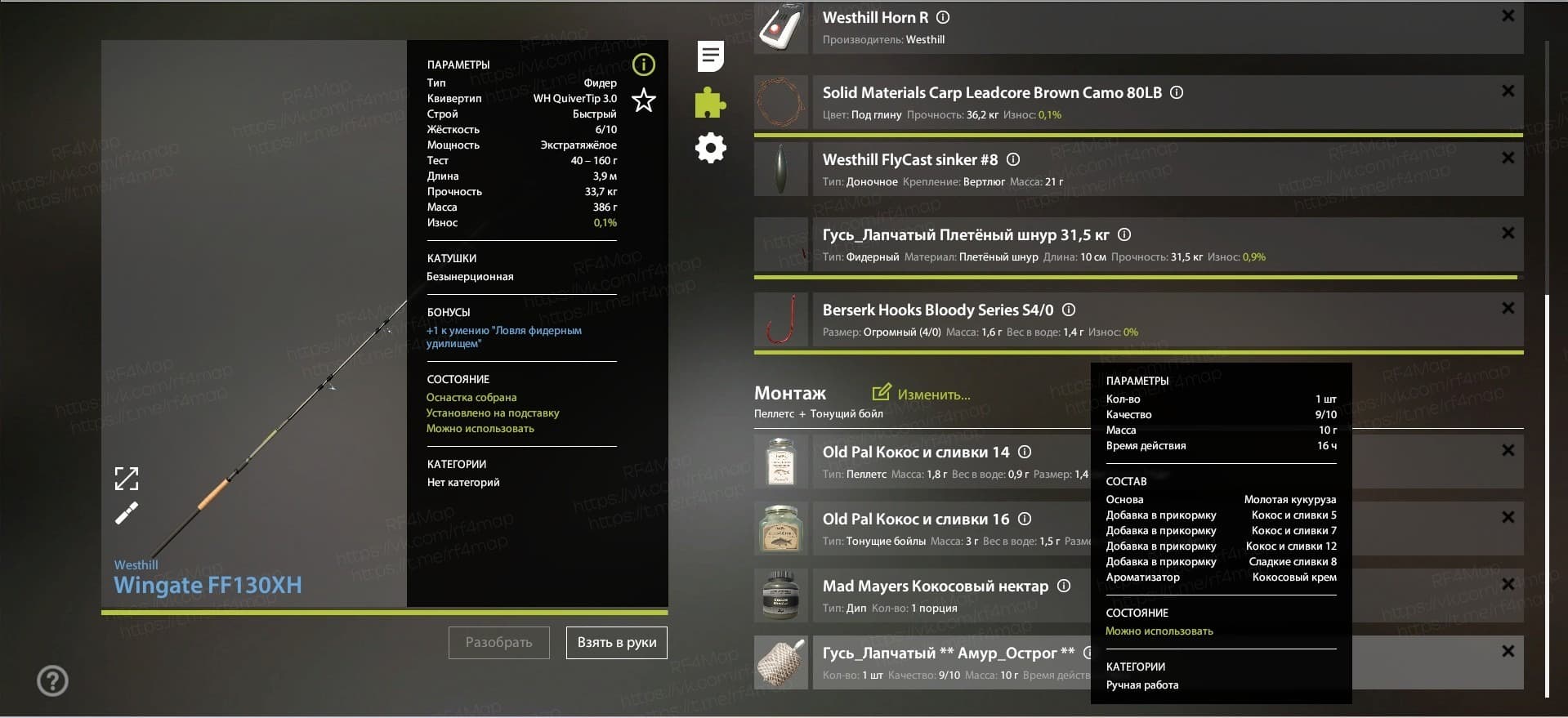Click the Взять в руки button
1568x718 pixels.
click(x=617, y=643)
